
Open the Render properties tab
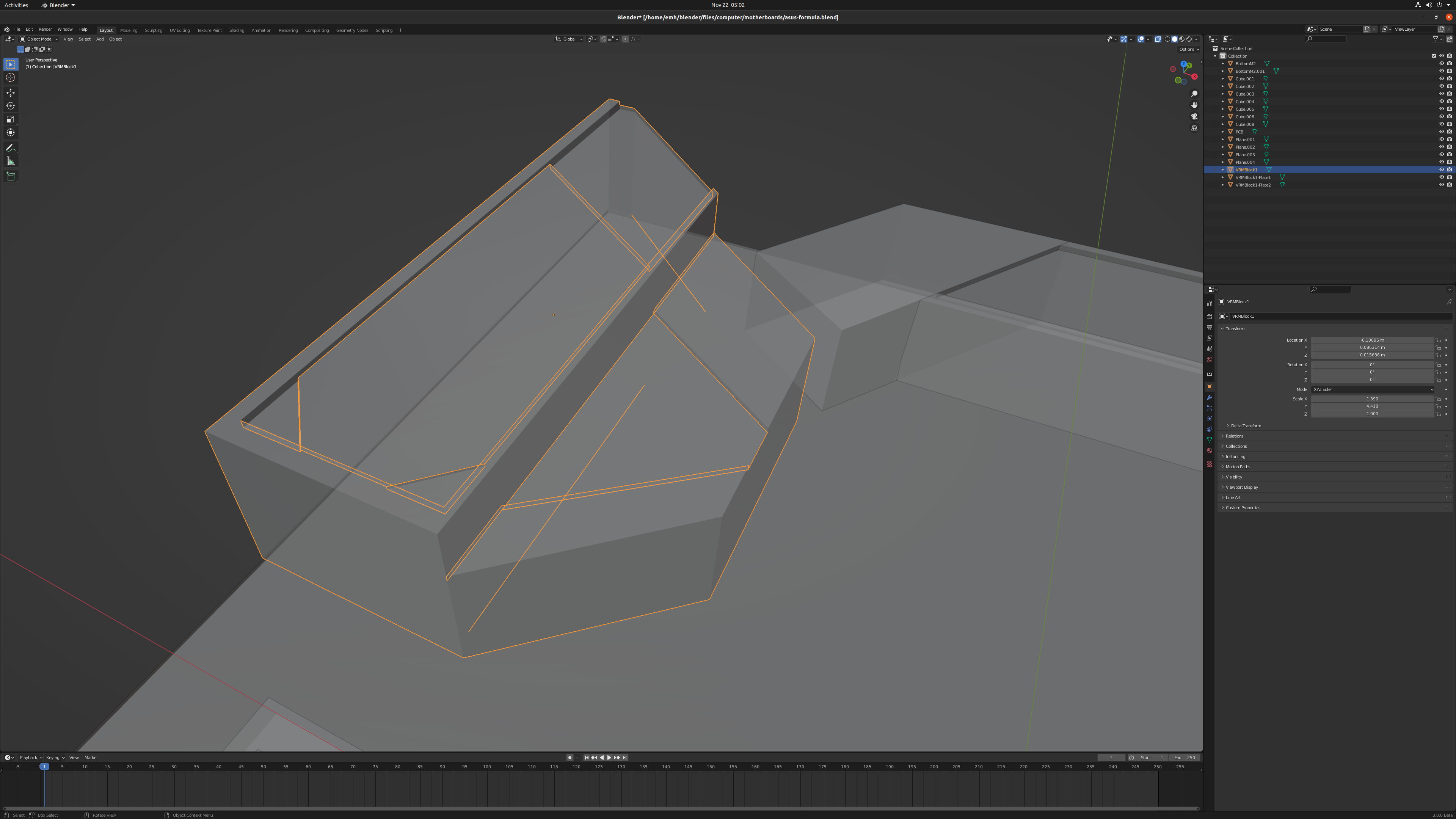pos(1210,317)
